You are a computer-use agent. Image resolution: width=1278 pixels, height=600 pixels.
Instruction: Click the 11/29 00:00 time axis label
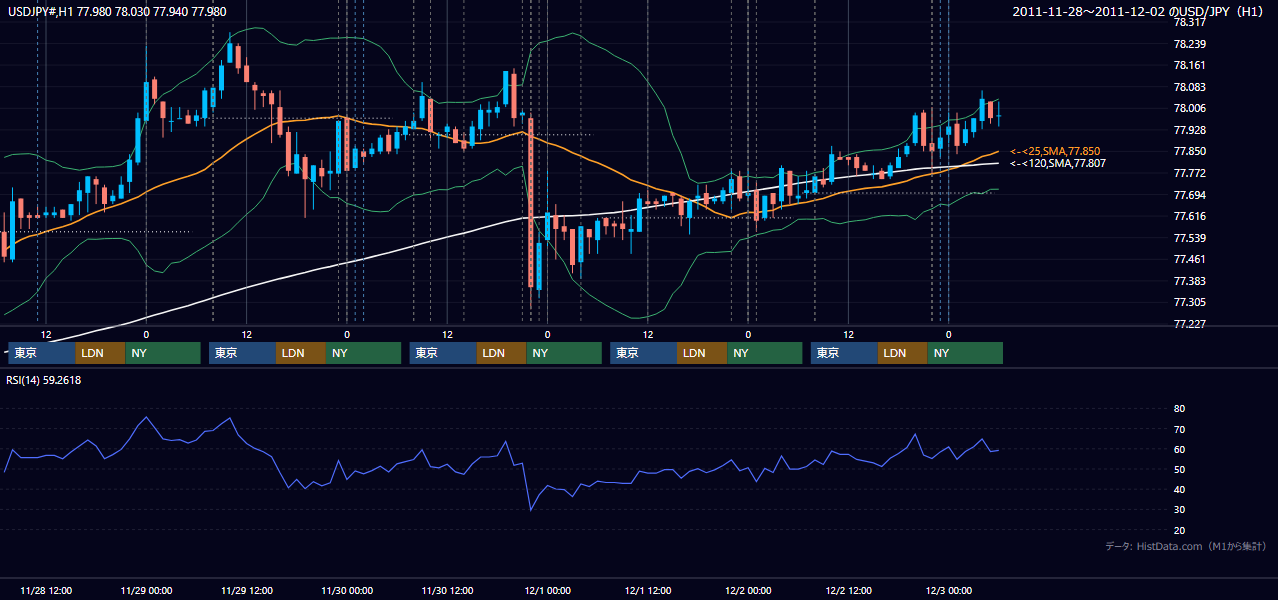tap(146, 590)
